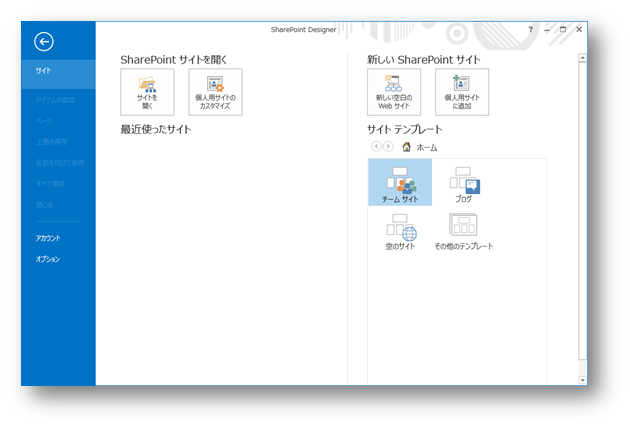Viewport: 630px width, 428px height.
Task: Click 個人用サイトに追加 button
Action: point(462,92)
